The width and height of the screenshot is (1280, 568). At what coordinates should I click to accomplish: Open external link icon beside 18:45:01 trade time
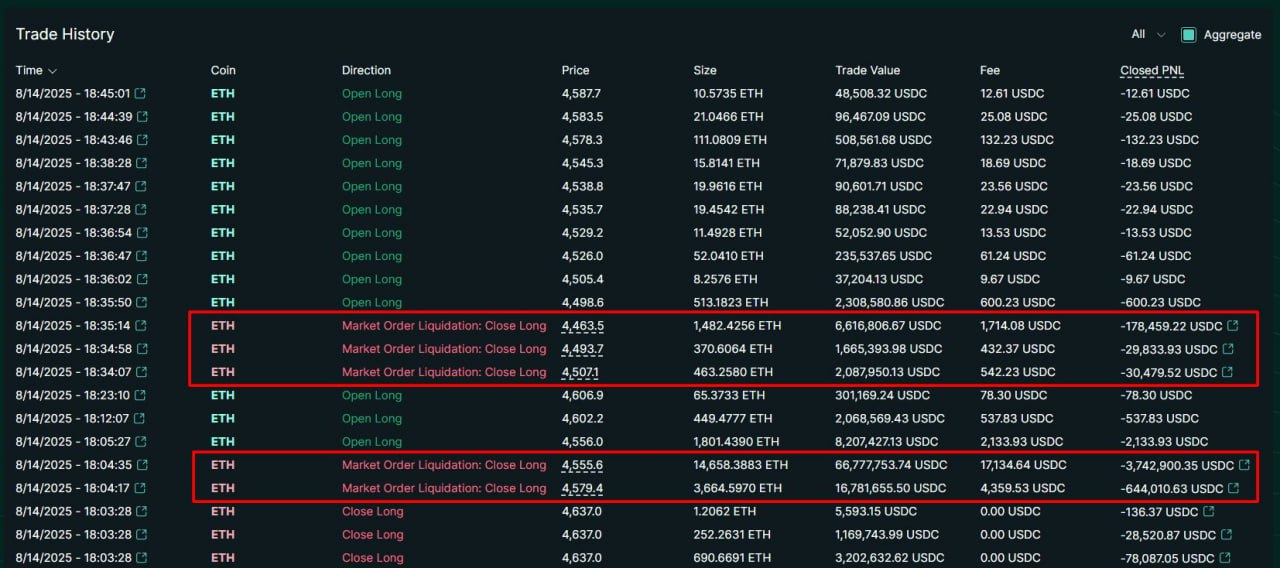coord(141,94)
